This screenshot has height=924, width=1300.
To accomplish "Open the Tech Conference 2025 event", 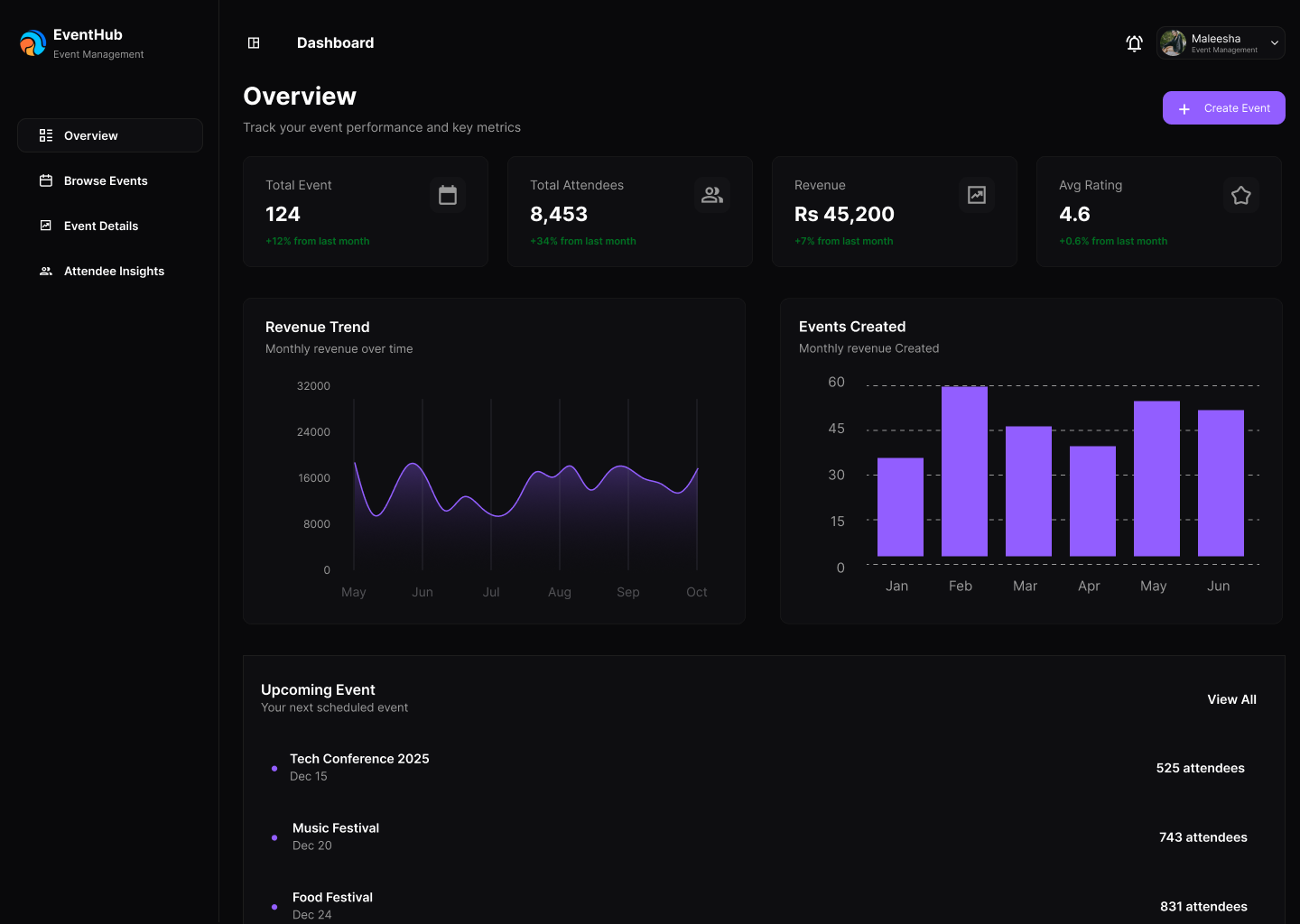I will click(359, 759).
